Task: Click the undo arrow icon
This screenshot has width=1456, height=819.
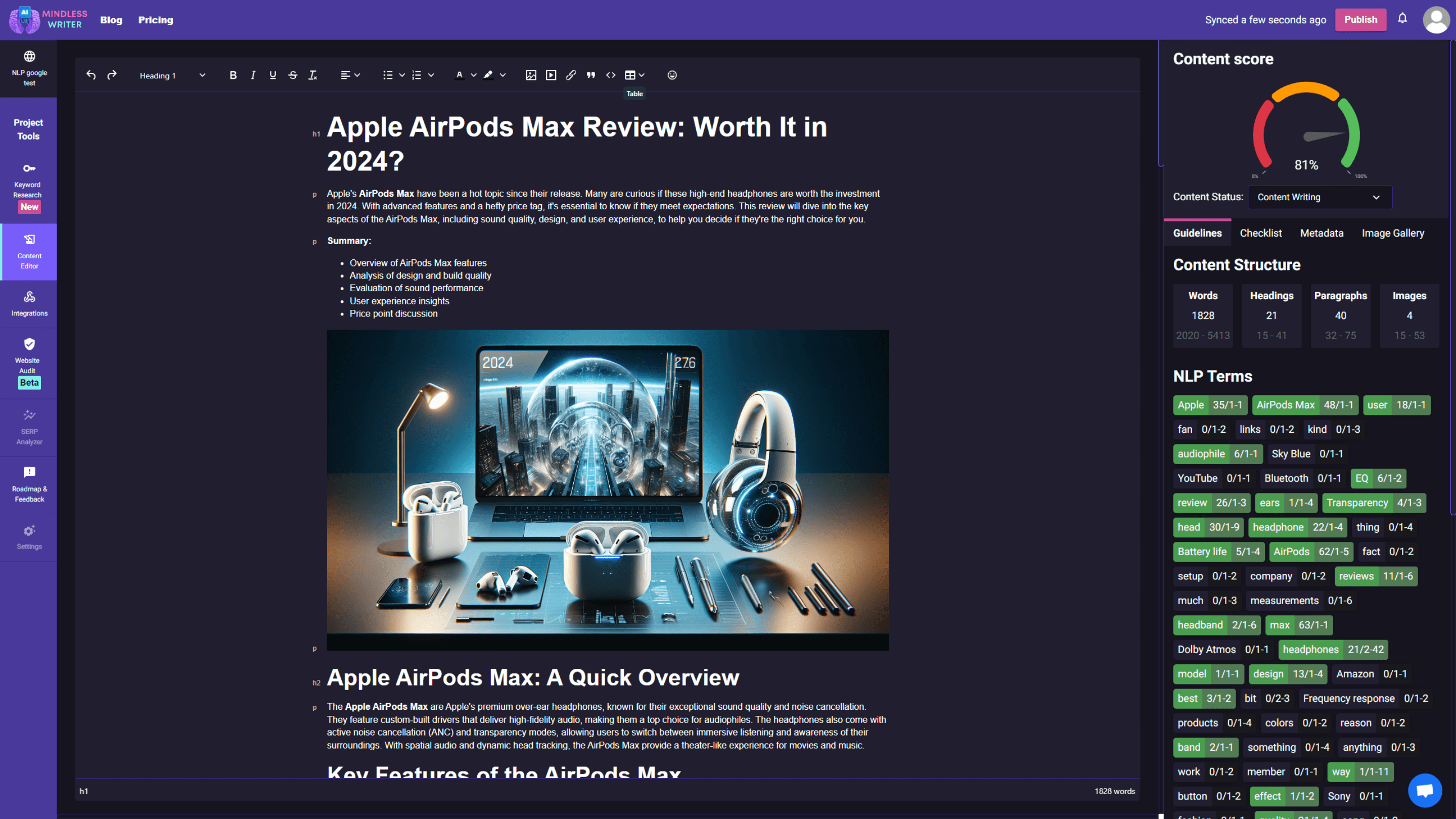Action: pyautogui.click(x=91, y=75)
